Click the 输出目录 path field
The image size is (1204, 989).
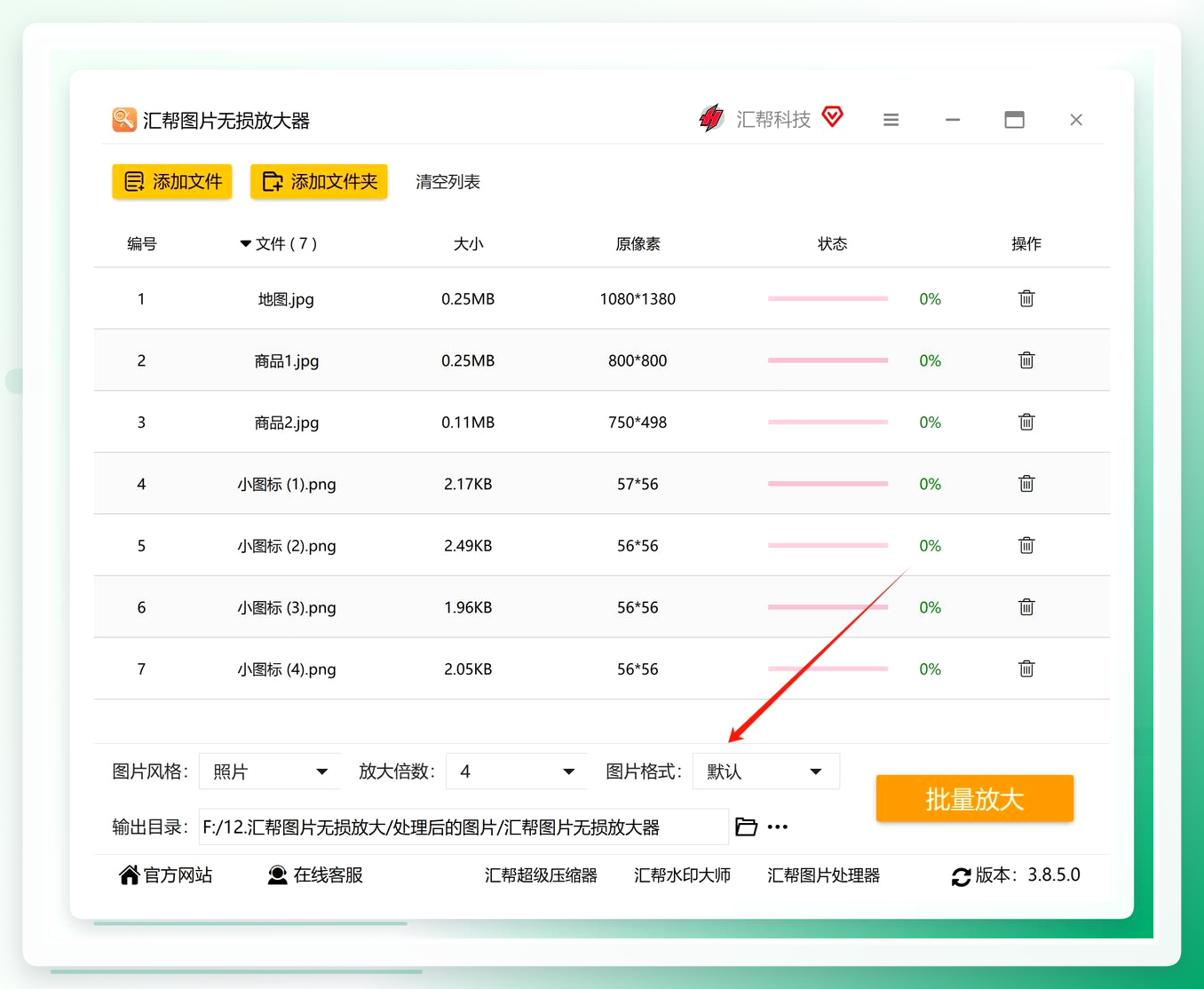463,827
